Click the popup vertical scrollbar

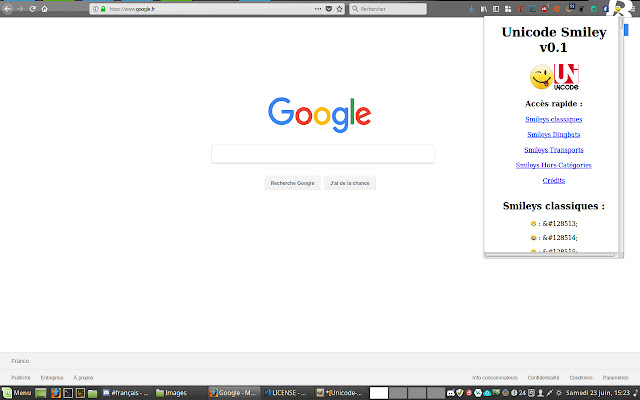coord(621,135)
